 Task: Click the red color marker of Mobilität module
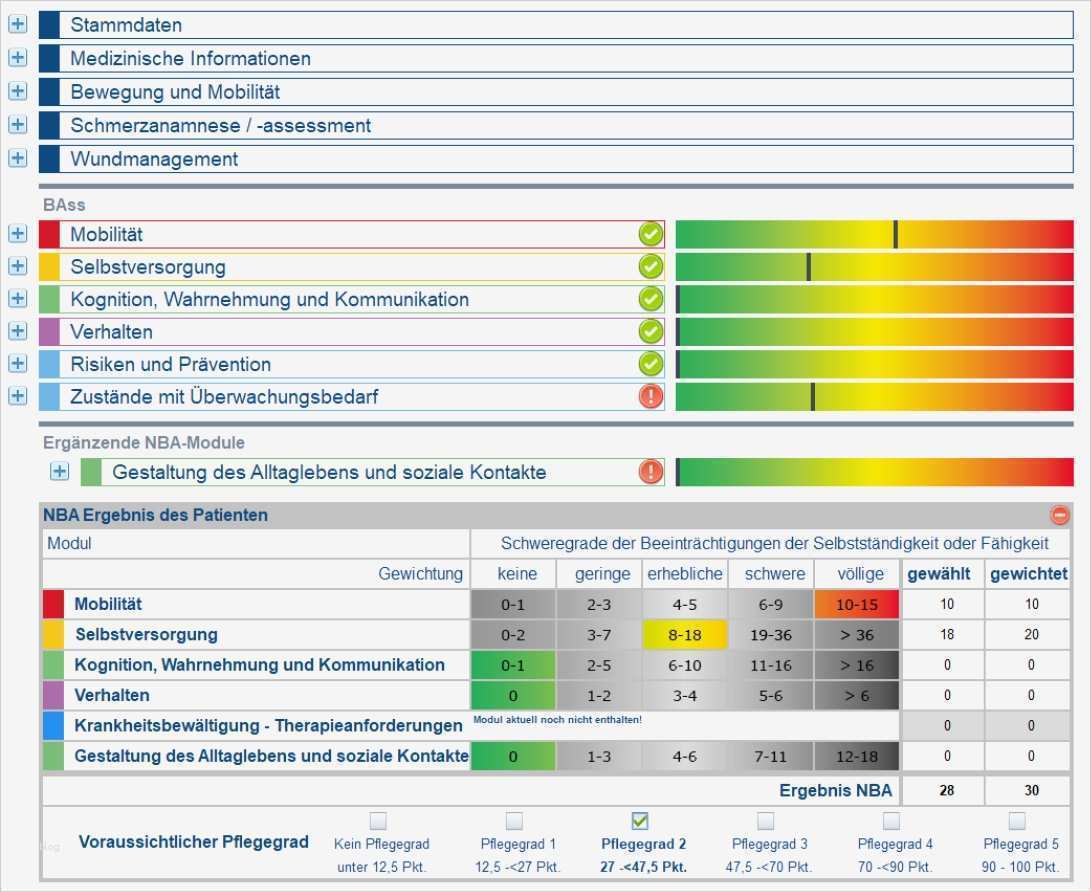[x=49, y=234]
